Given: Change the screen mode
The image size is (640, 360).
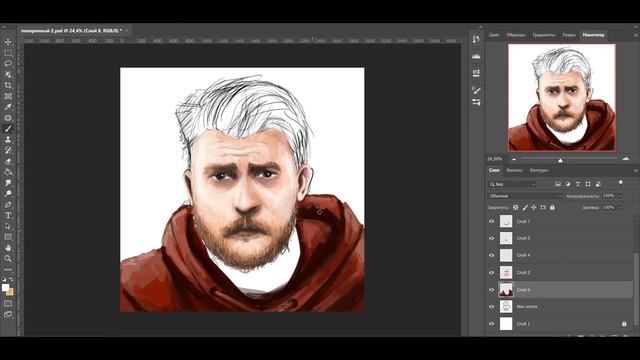Looking at the screenshot, I should [x=8, y=314].
